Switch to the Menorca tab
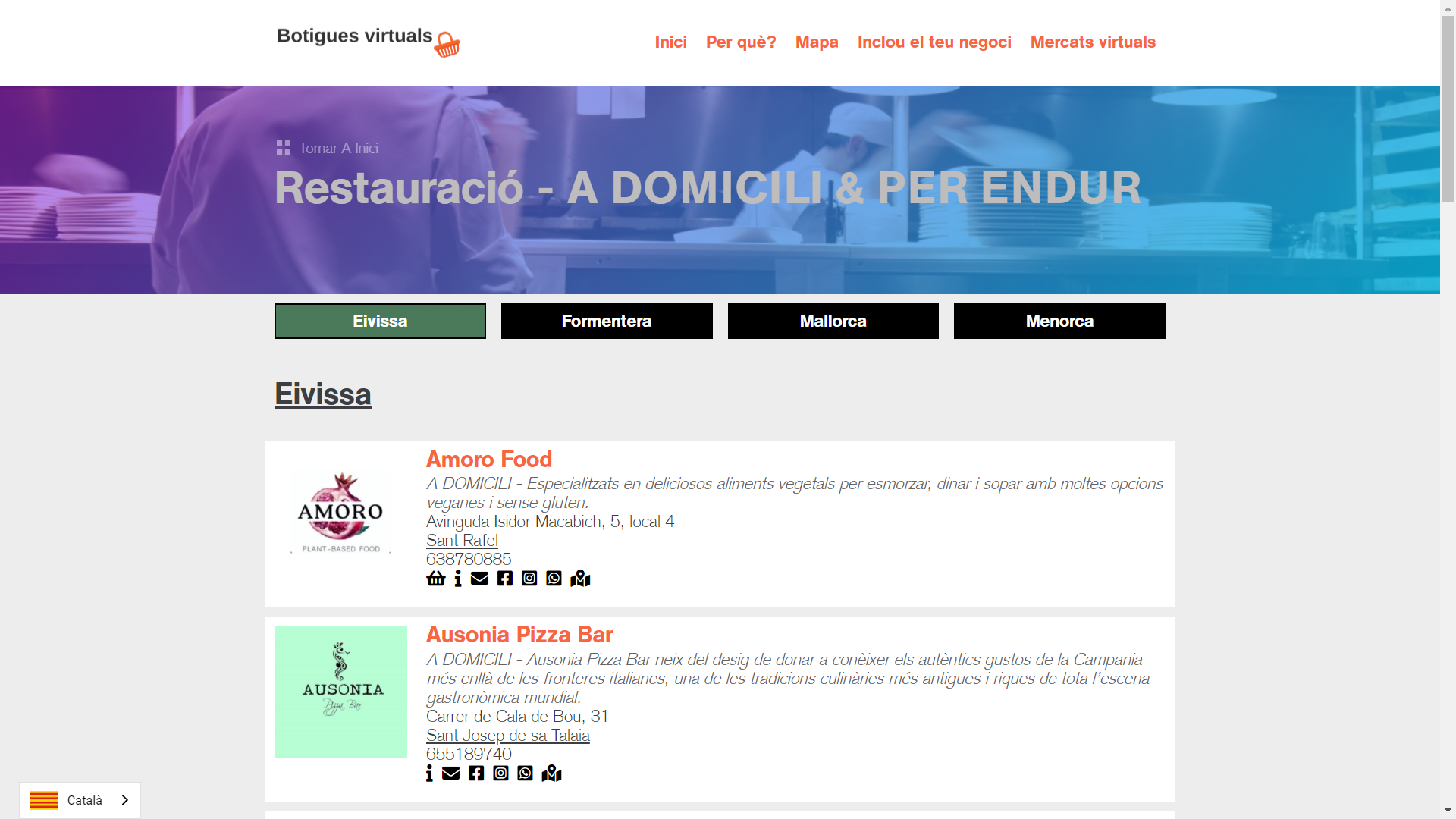1456x819 pixels. click(1059, 321)
